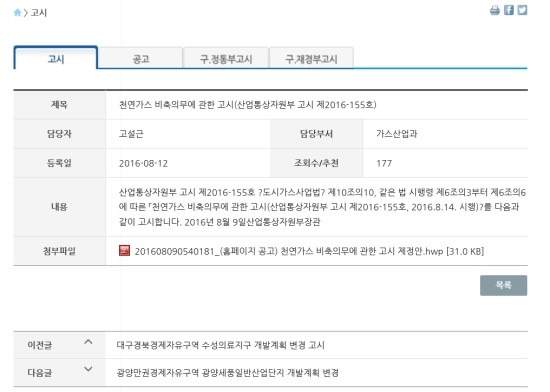Open next post 광양만권경제자유구역 광양세풍일반산업단지
This screenshot has width=550, height=392.
point(228,372)
